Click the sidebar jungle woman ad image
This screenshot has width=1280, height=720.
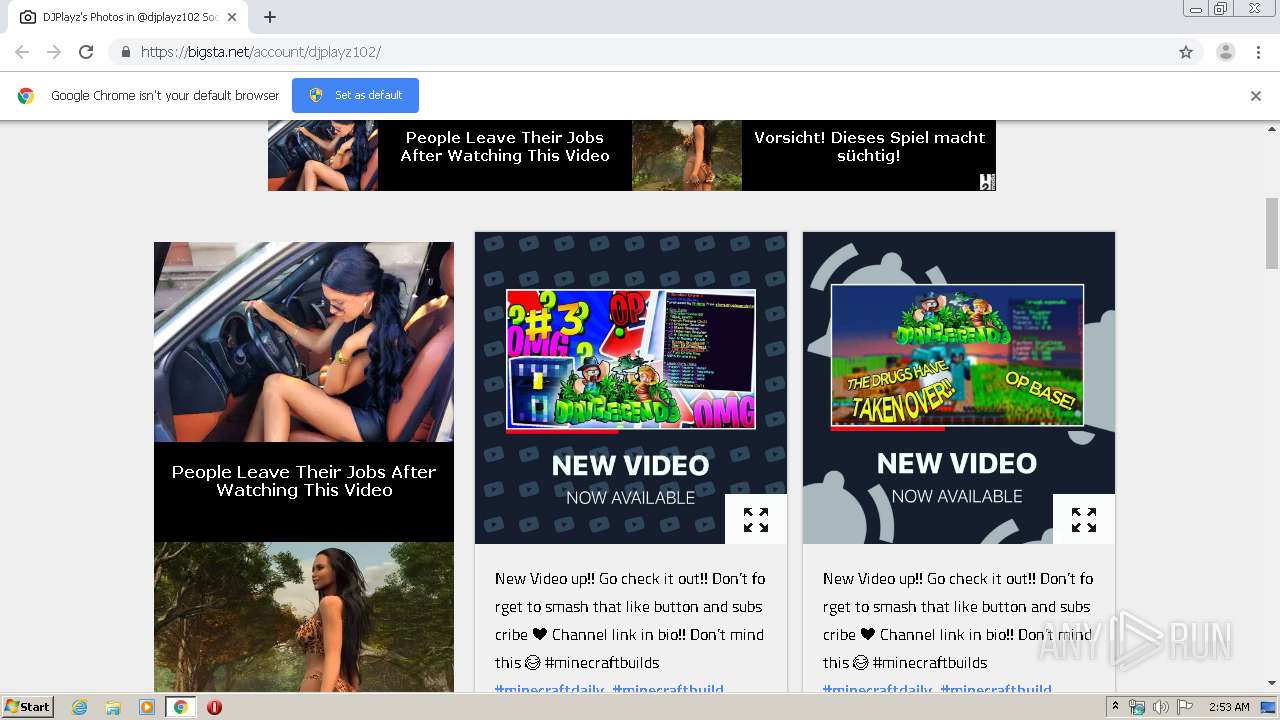pos(304,617)
